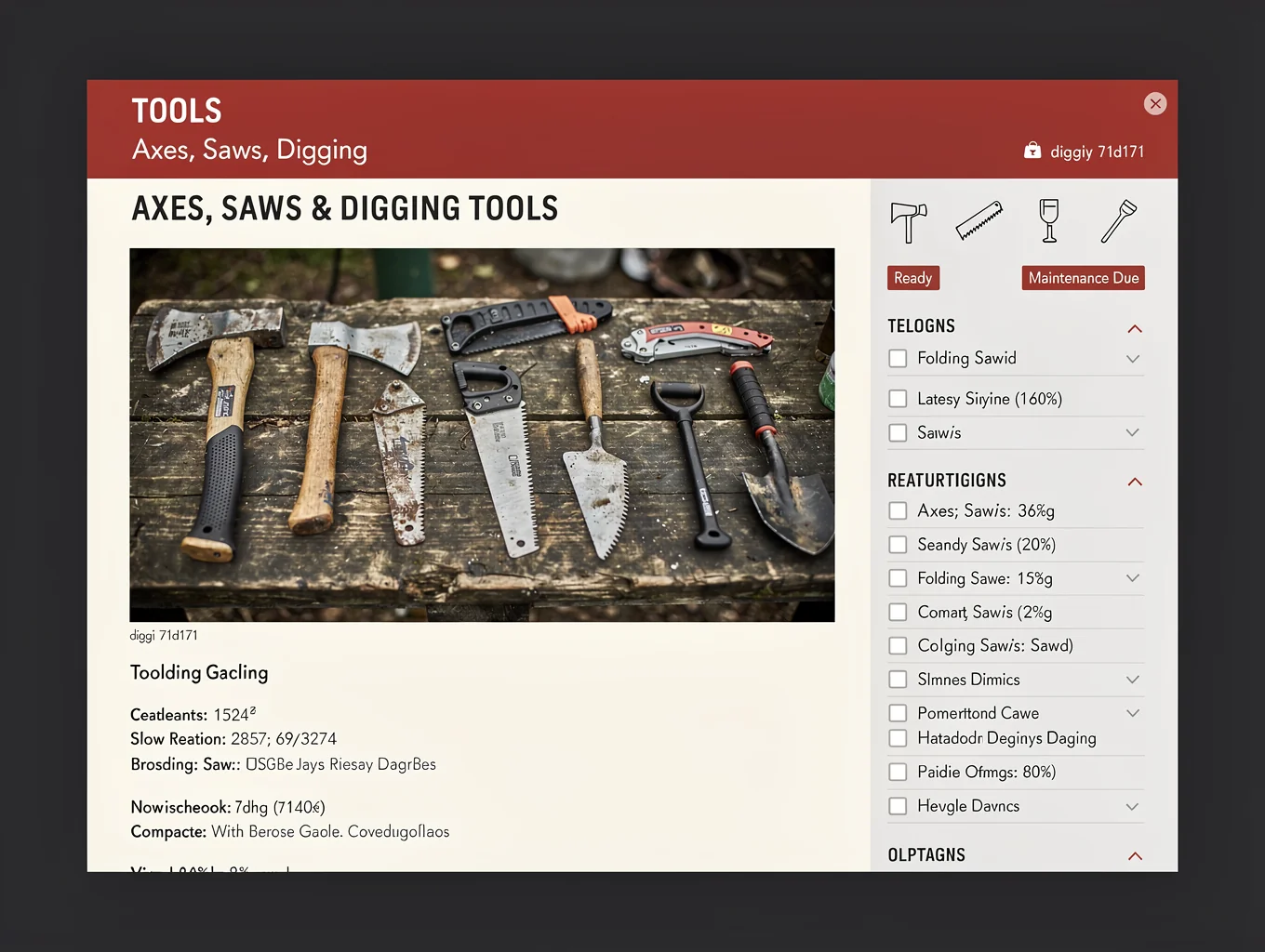Check the Paidie Ofmgs: 80%) checkbox
The width and height of the screenshot is (1265, 952).
point(898,772)
